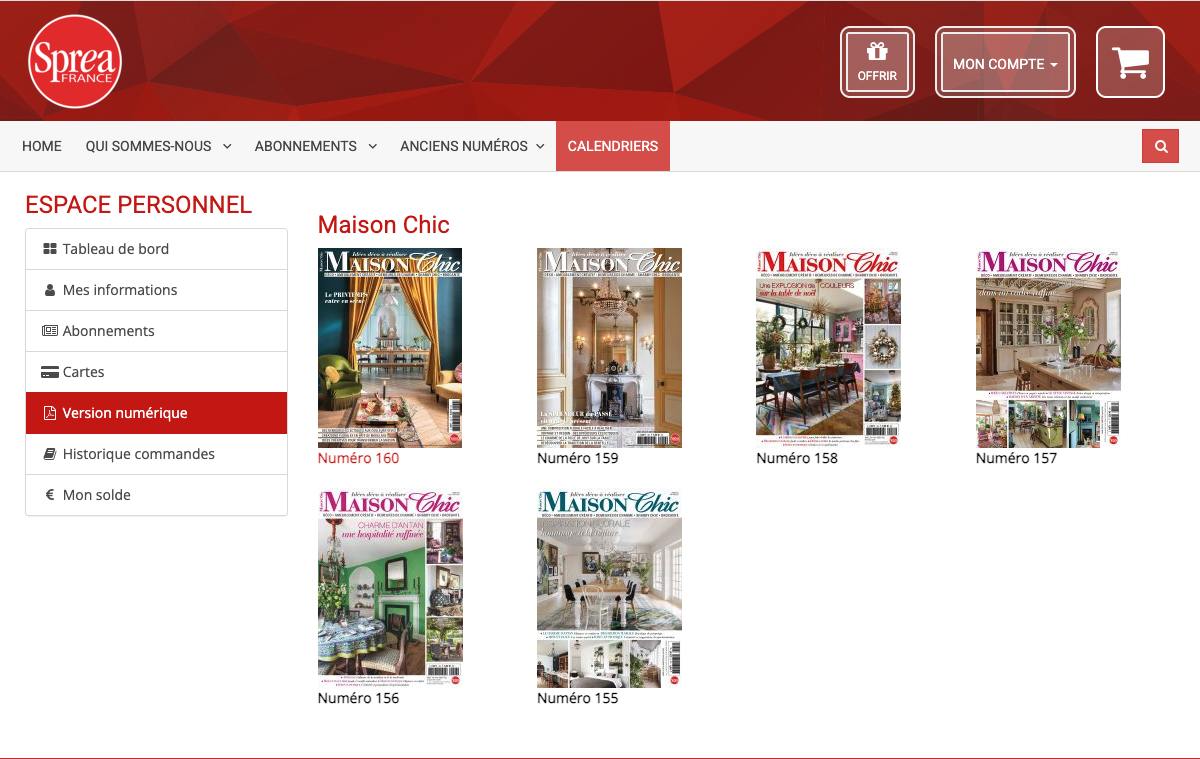This screenshot has width=1200, height=759.
Task: Open the shopping cart icon
Action: coord(1130,62)
